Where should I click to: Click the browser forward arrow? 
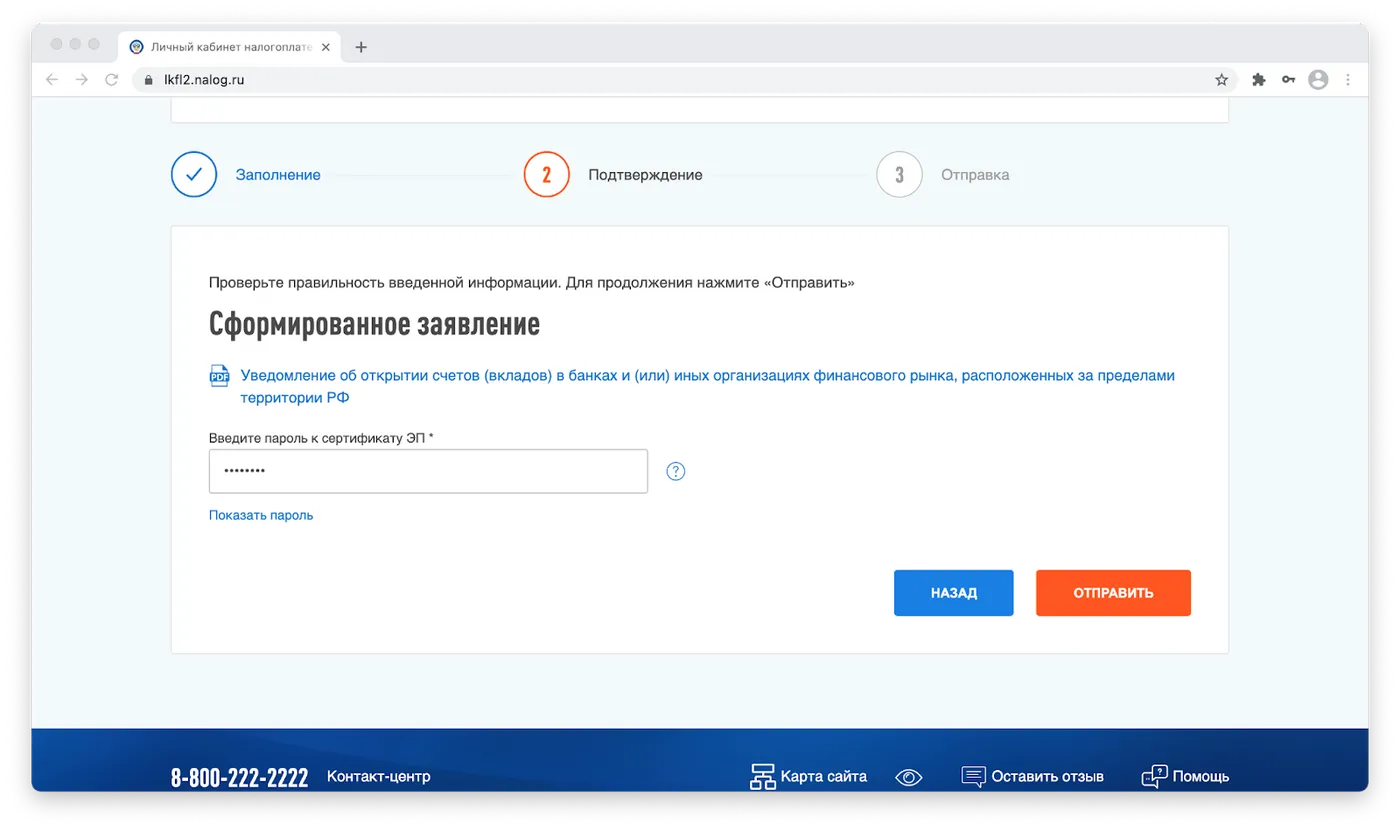point(82,80)
